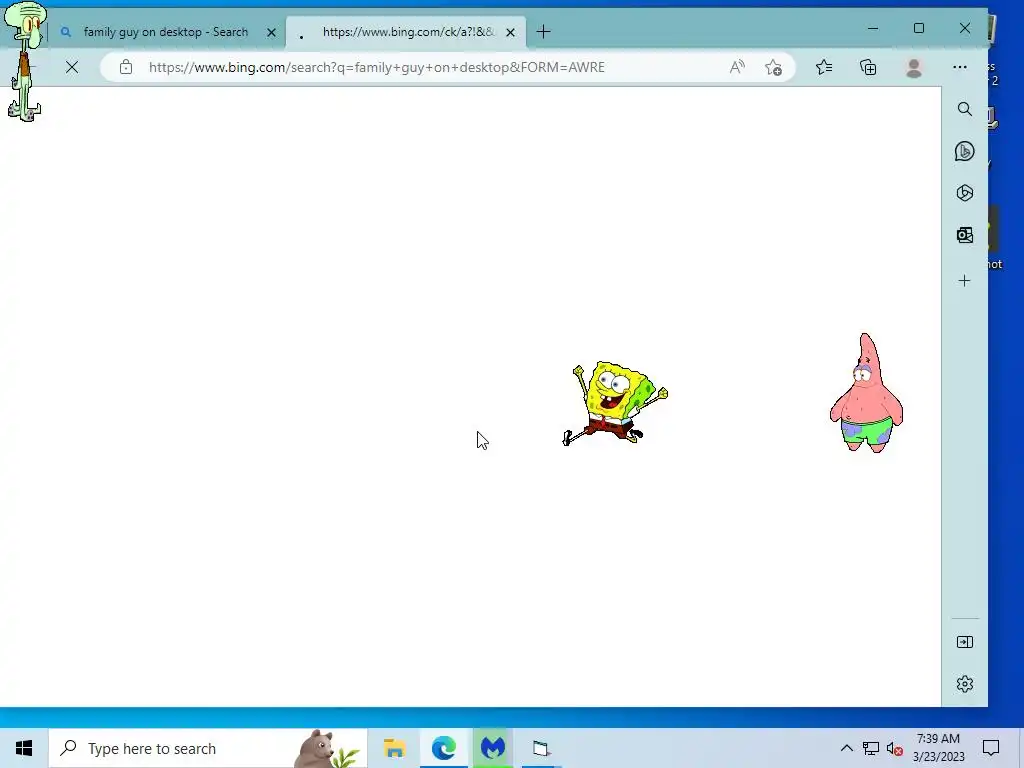1024x768 pixels.
Task: Click the SpongeBob desktop character
Action: [615, 404]
